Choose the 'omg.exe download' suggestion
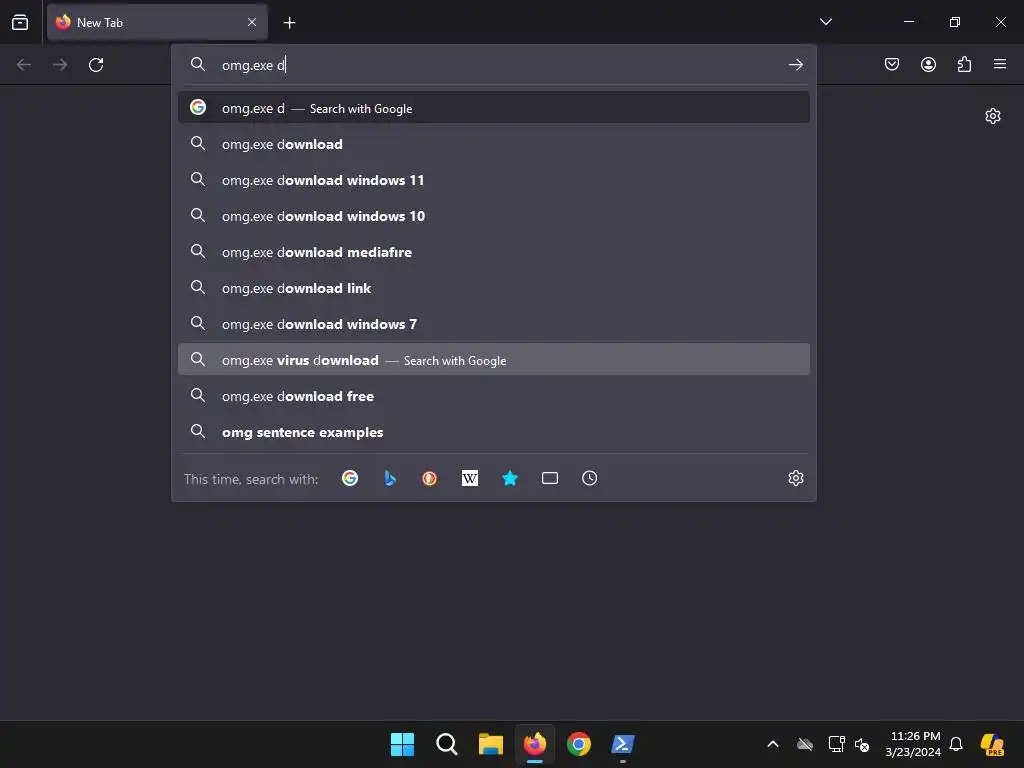This screenshot has height=768, width=1024. click(x=494, y=144)
